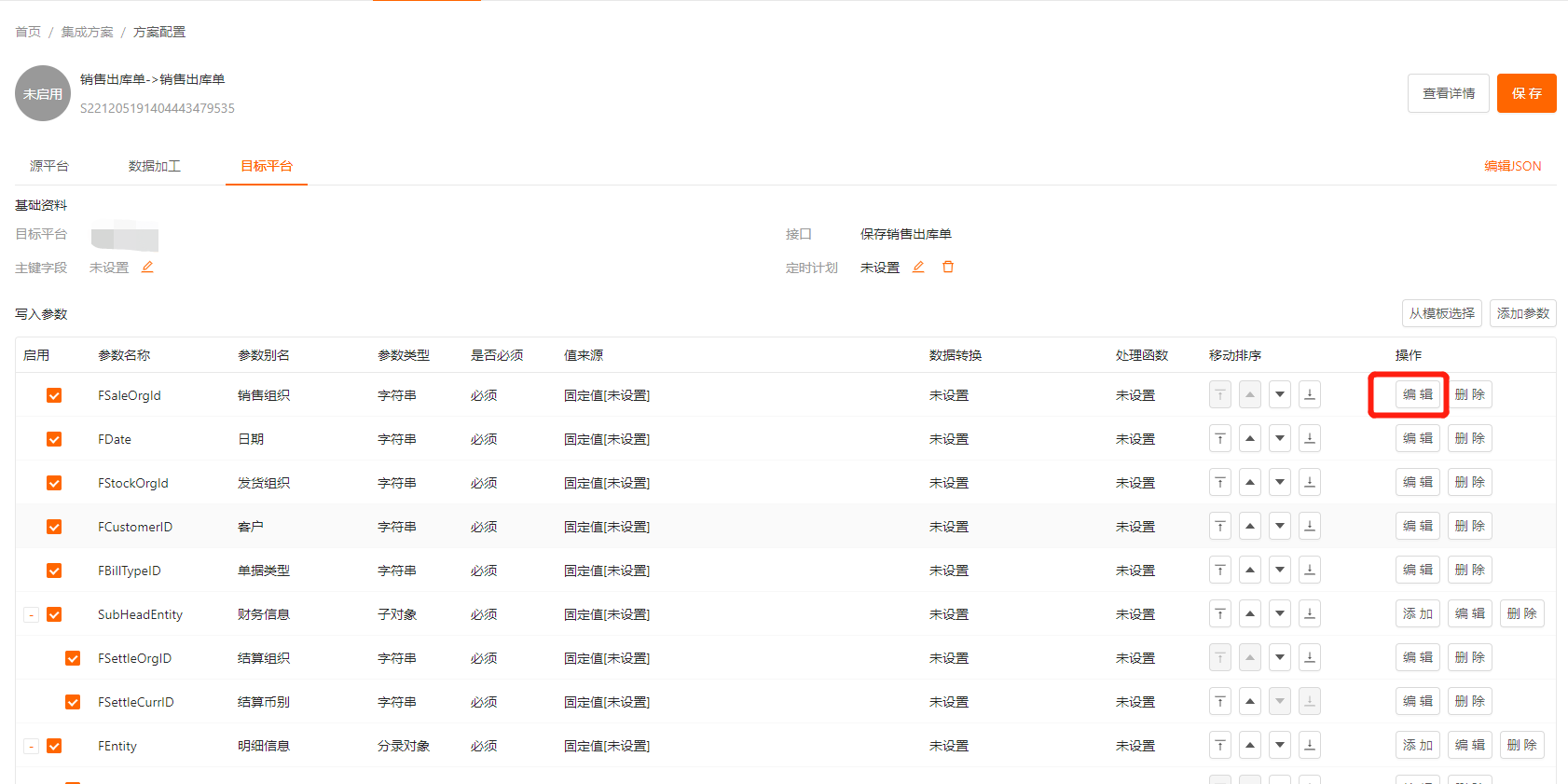Image resolution: width=1568 pixels, height=784 pixels.
Task: Click the 保存 button
Action: (1526, 93)
